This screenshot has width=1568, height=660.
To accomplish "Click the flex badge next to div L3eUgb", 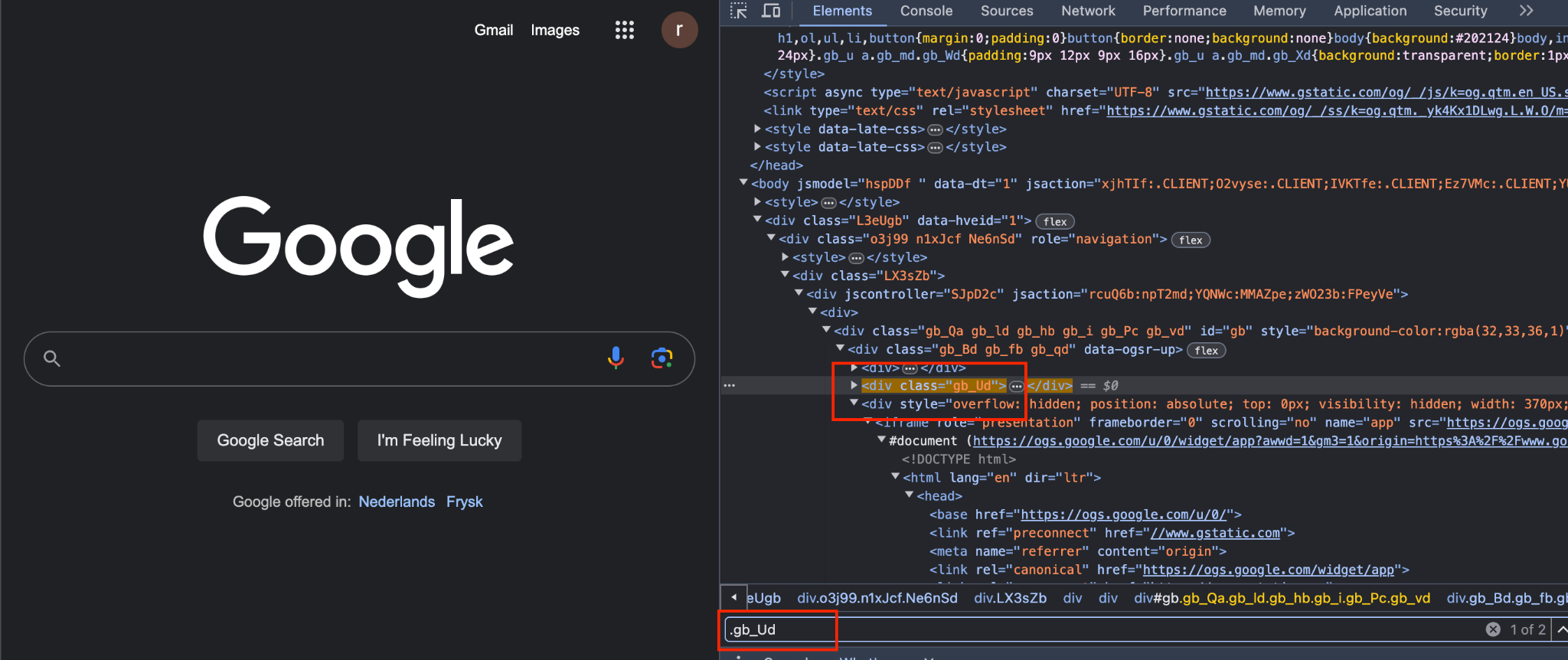I will (x=1055, y=221).
